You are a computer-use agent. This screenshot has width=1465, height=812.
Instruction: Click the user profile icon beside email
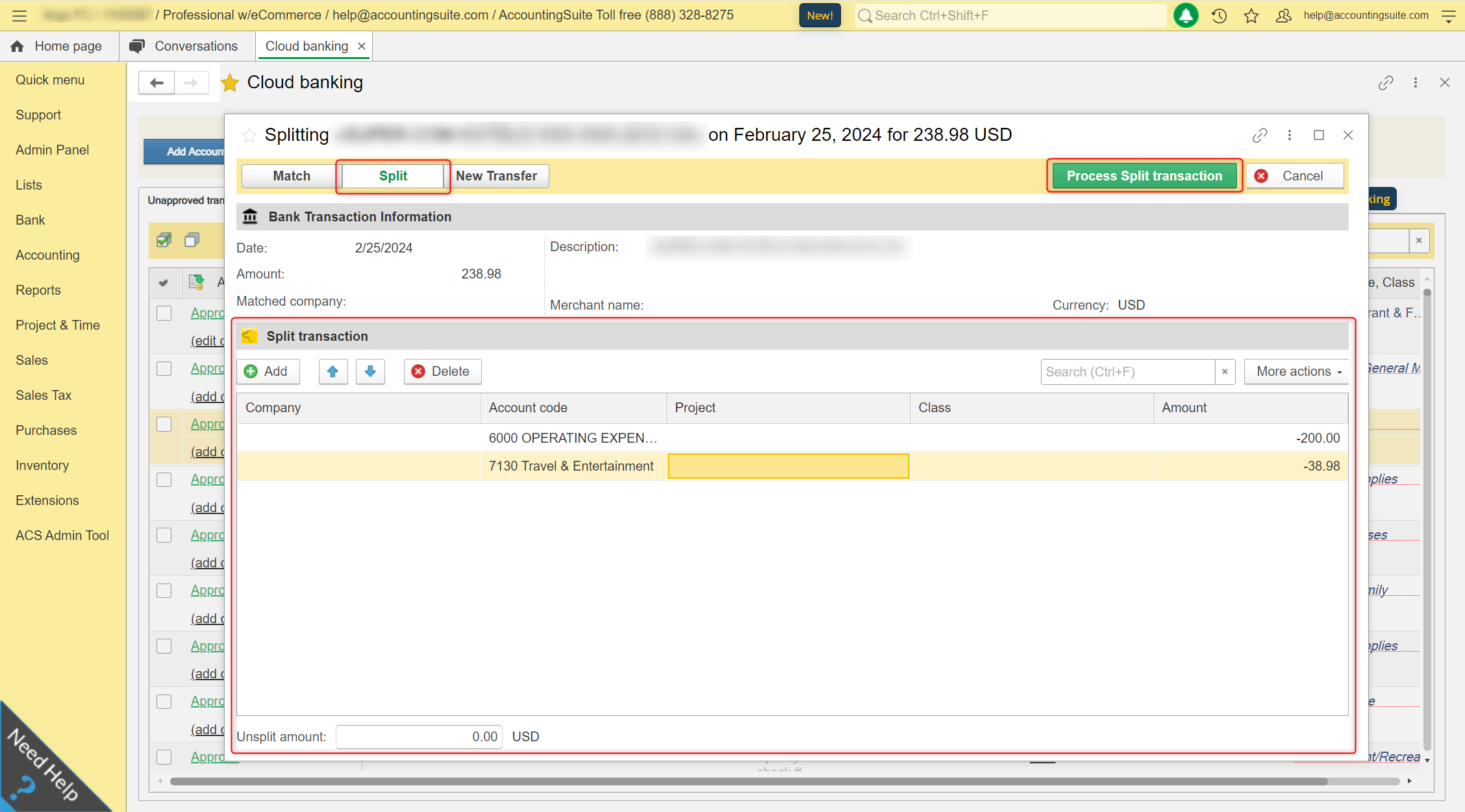[x=1283, y=16]
